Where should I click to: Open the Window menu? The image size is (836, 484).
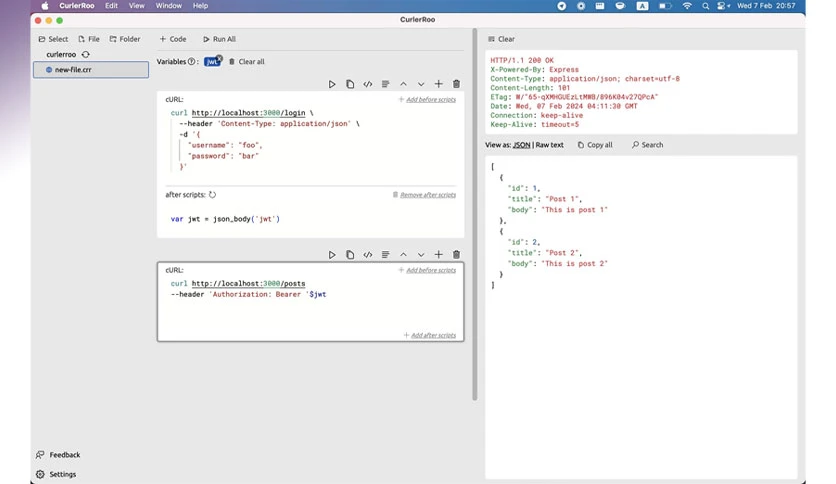pyautogui.click(x=168, y=6)
